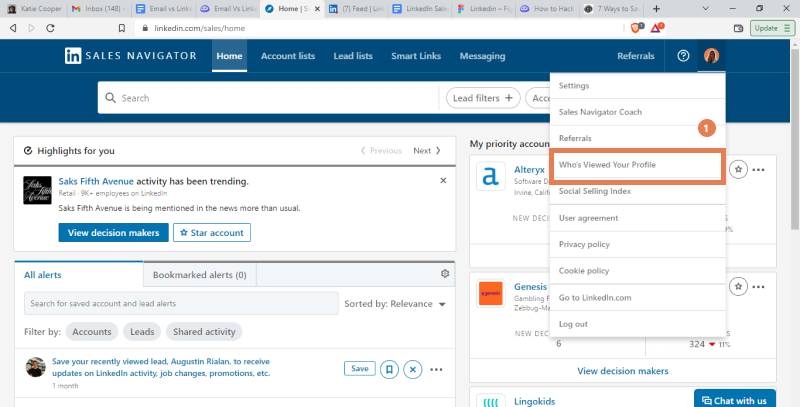The image size is (800, 407).
Task: Open Saks Fifth Avenue link
Action: (x=96, y=181)
